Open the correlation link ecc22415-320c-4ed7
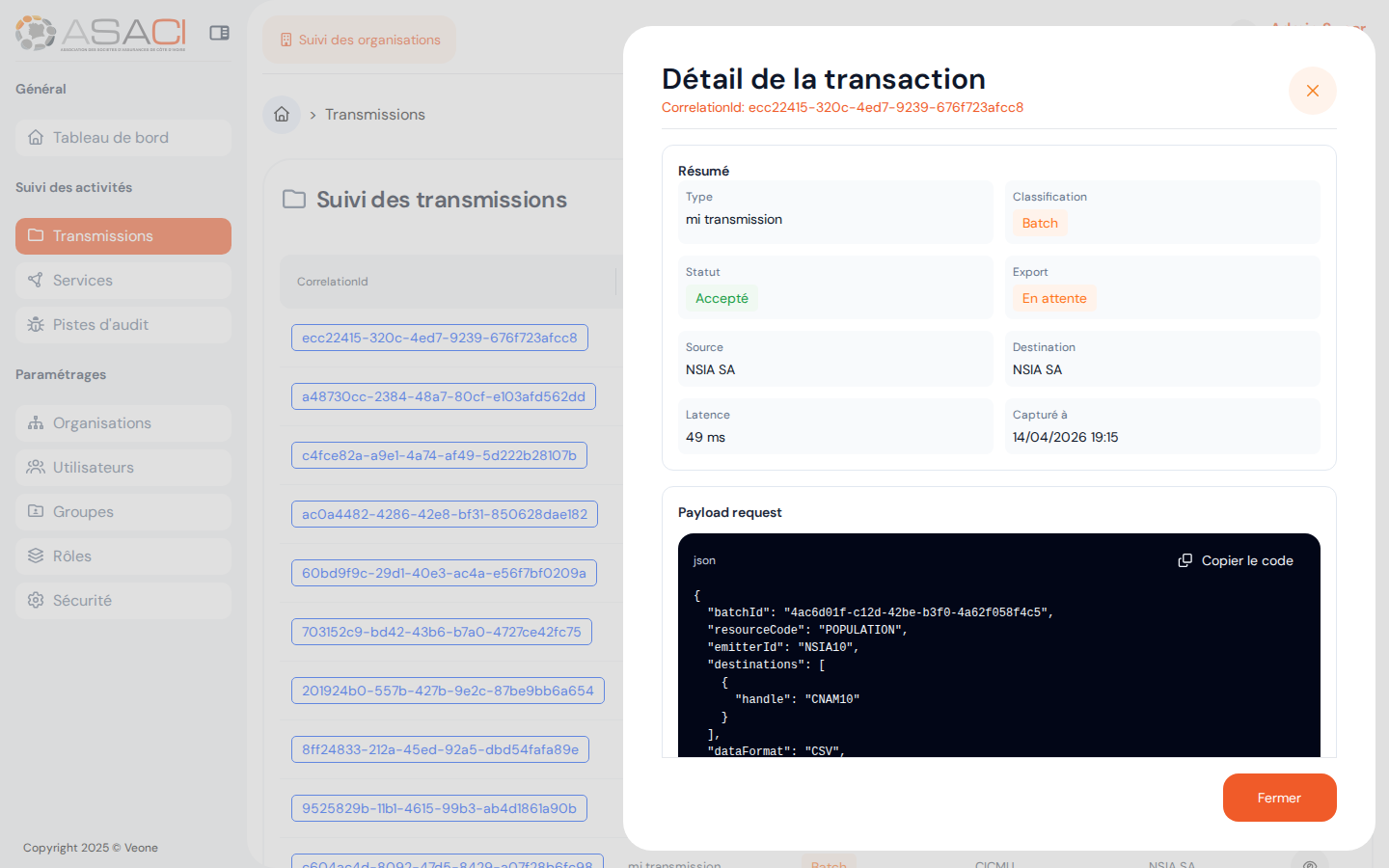 (439, 338)
